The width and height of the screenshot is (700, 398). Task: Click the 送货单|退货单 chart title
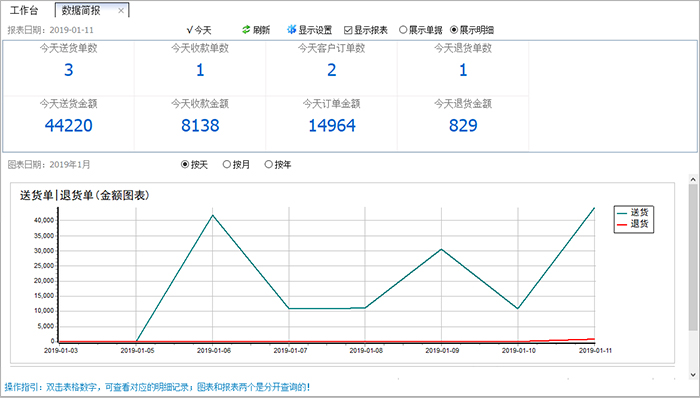click(84, 195)
